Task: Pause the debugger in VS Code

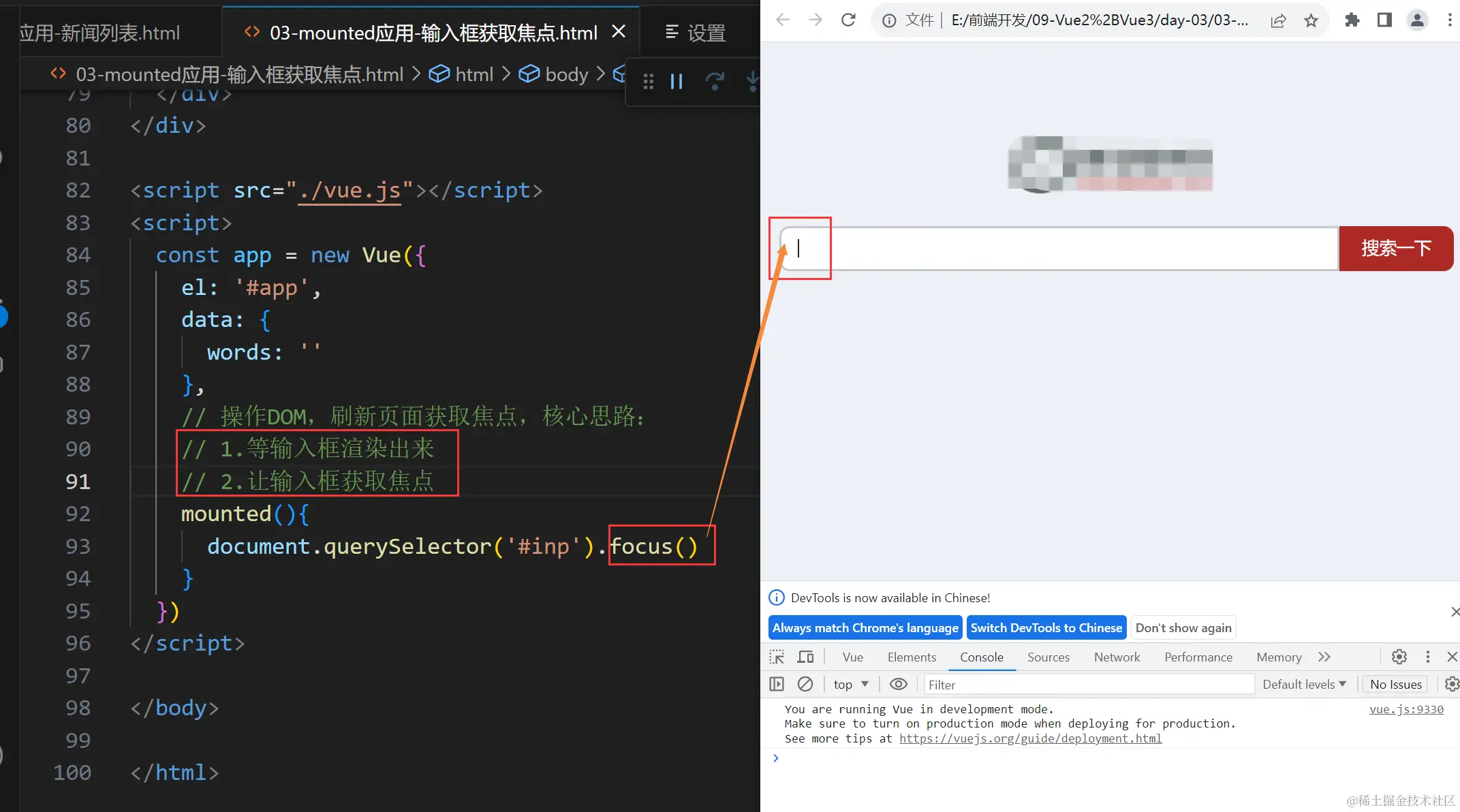Action: [677, 82]
